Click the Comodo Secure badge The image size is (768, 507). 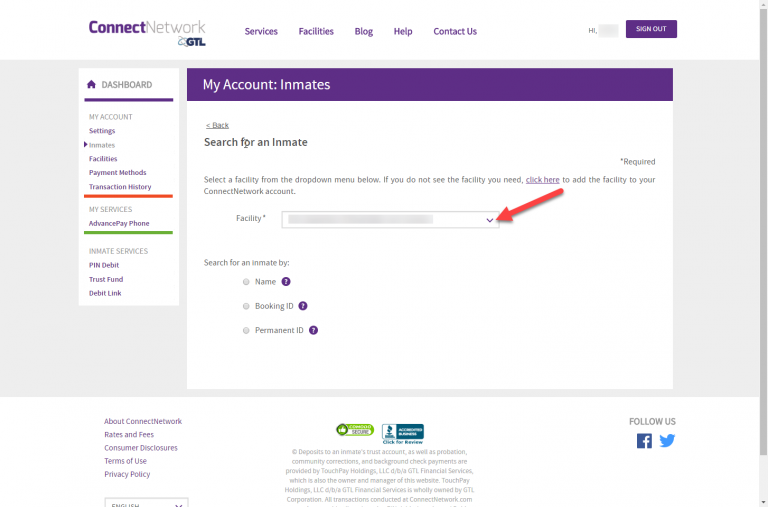tap(355, 430)
